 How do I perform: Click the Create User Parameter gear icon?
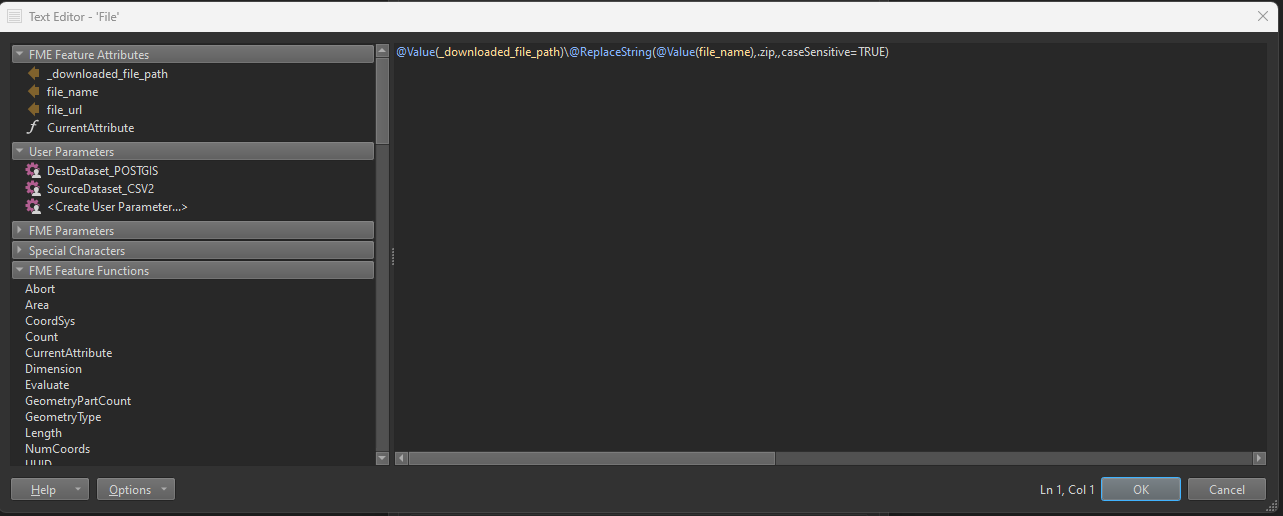33,207
